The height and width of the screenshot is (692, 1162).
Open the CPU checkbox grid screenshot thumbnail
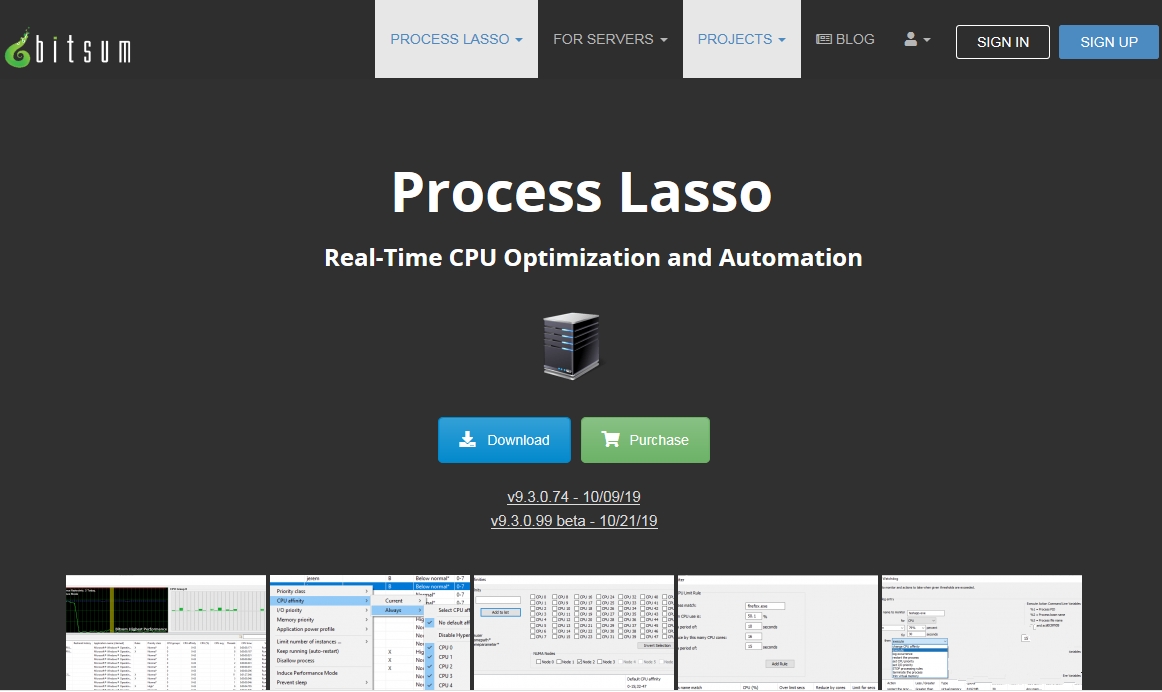point(574,633)
